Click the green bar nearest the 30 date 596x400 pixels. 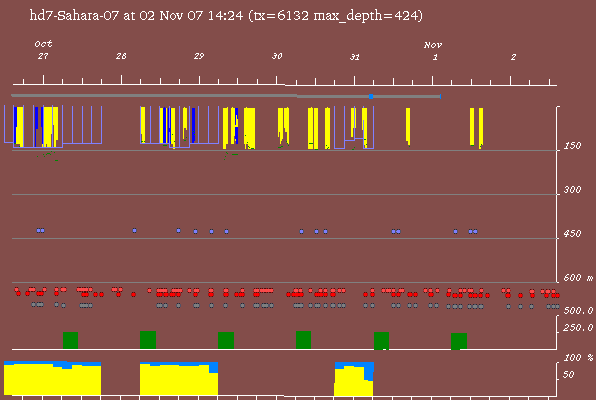(x=303, y=340)
